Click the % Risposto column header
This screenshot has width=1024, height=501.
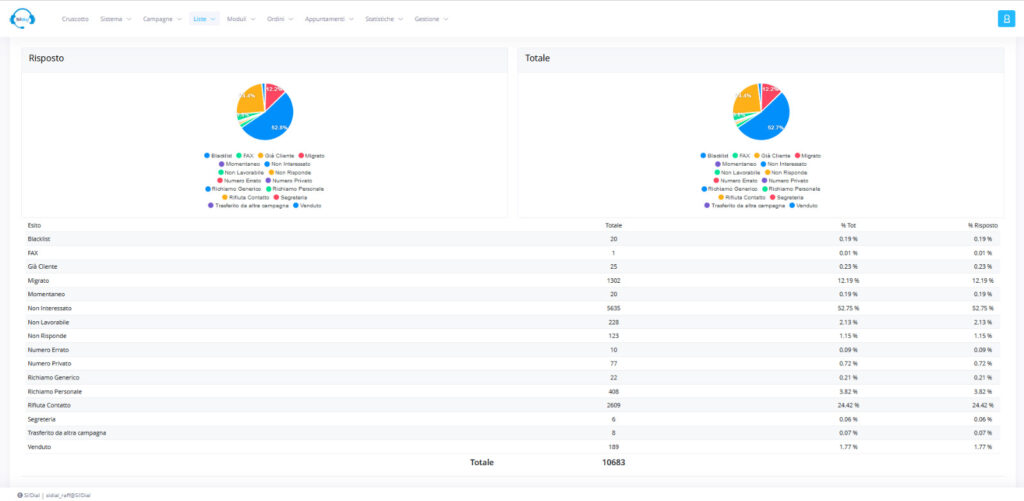[982, 225]
